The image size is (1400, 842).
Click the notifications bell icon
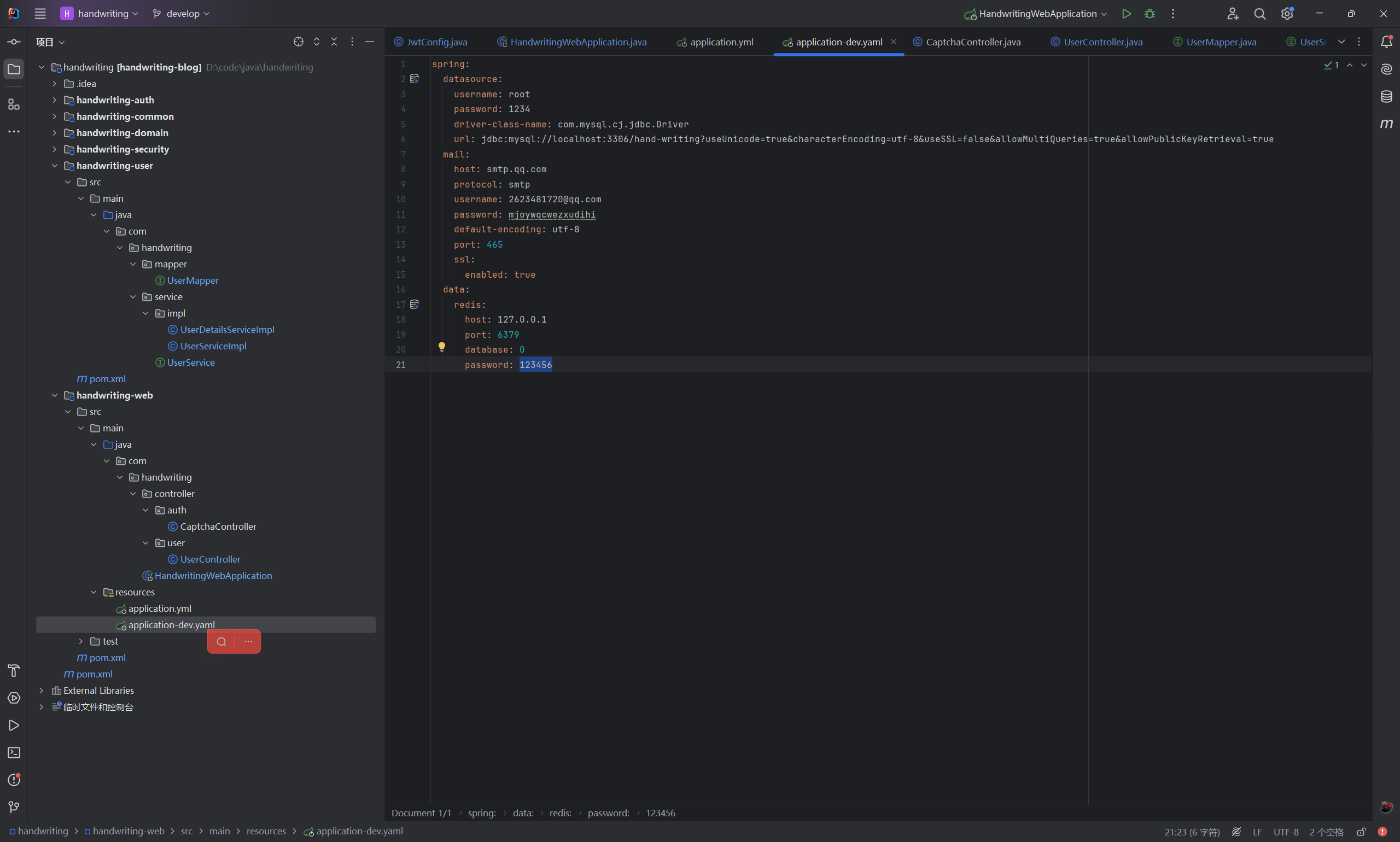tap(1386, 42)
